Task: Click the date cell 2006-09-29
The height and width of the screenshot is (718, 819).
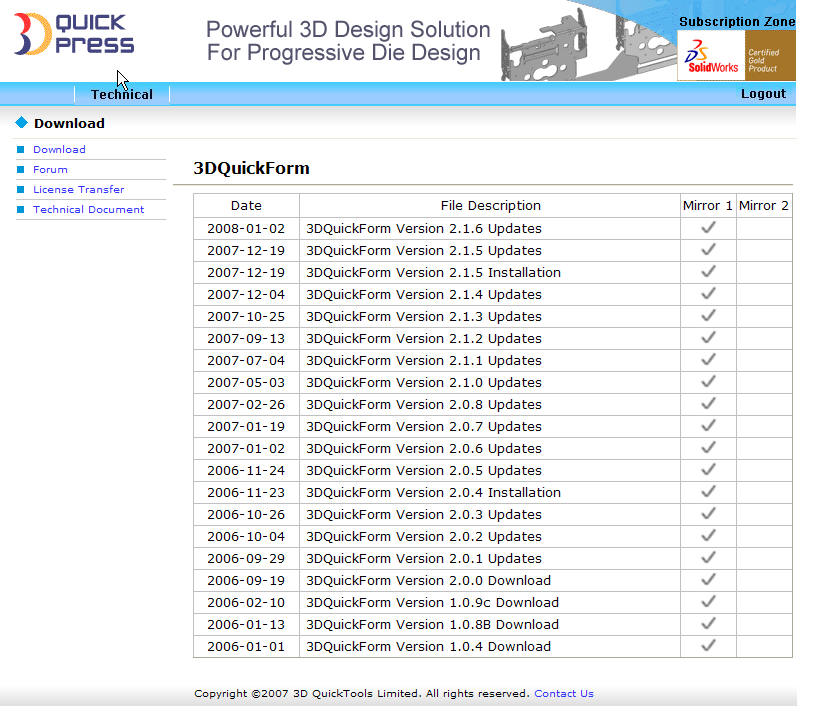Action: [246, 558]
